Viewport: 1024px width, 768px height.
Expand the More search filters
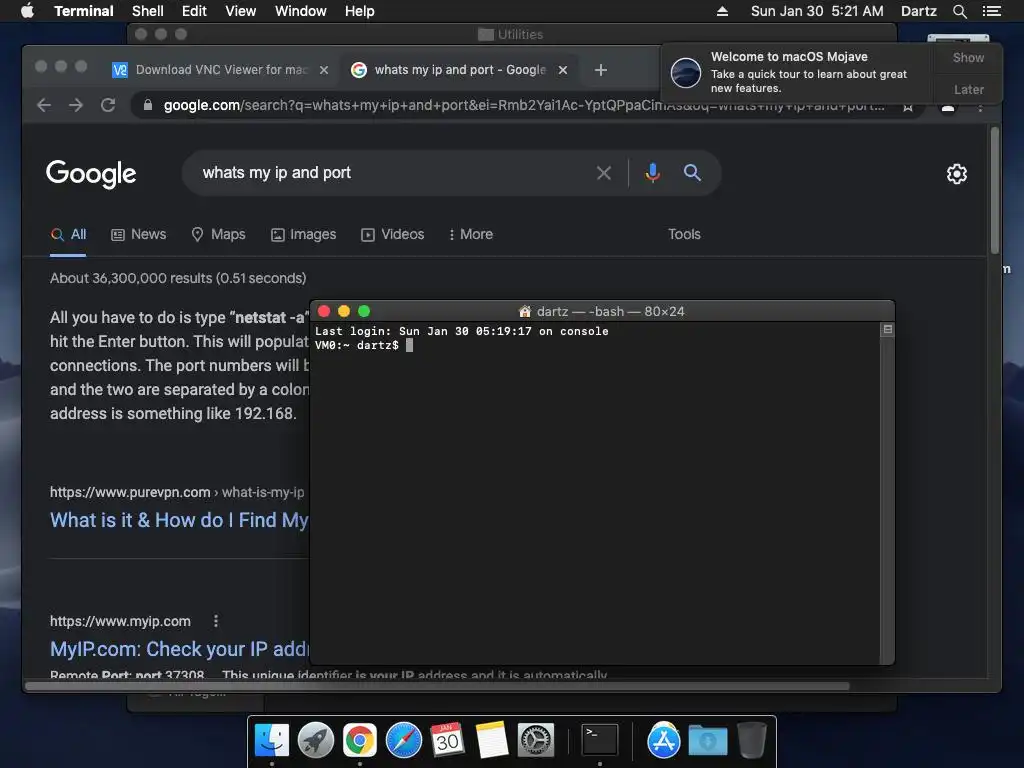471,234
